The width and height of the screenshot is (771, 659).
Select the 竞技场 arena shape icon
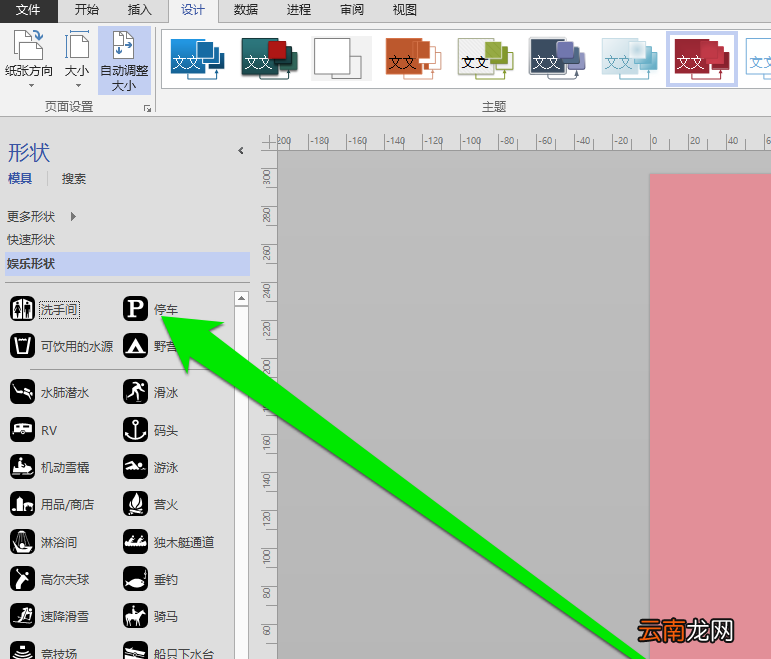22,650
